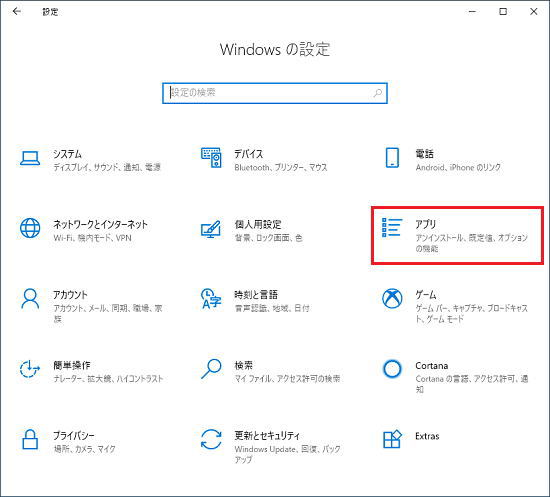Open the システム laptop icon
The width and height of the screenshot is (550, 497).
(x=30, y=159)
